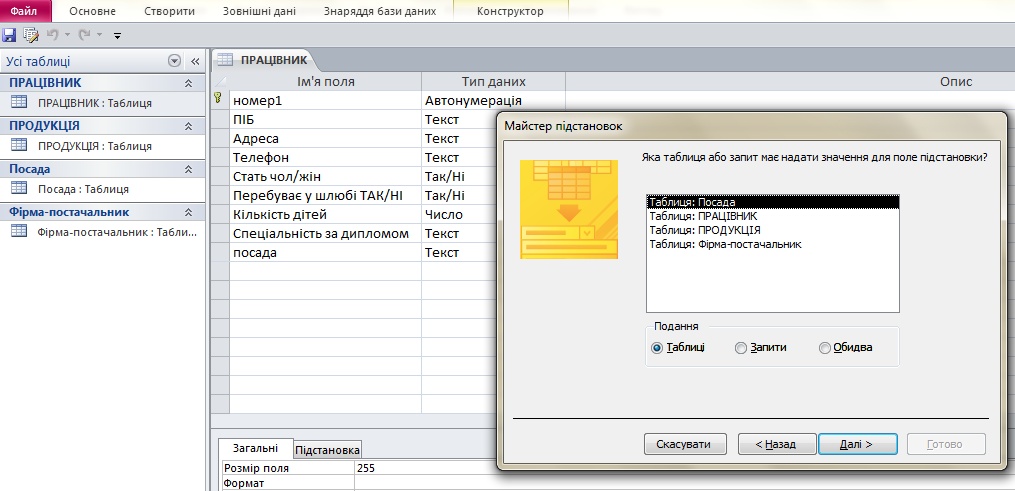Click the Redo arrow icon

[x=84, y=34]
